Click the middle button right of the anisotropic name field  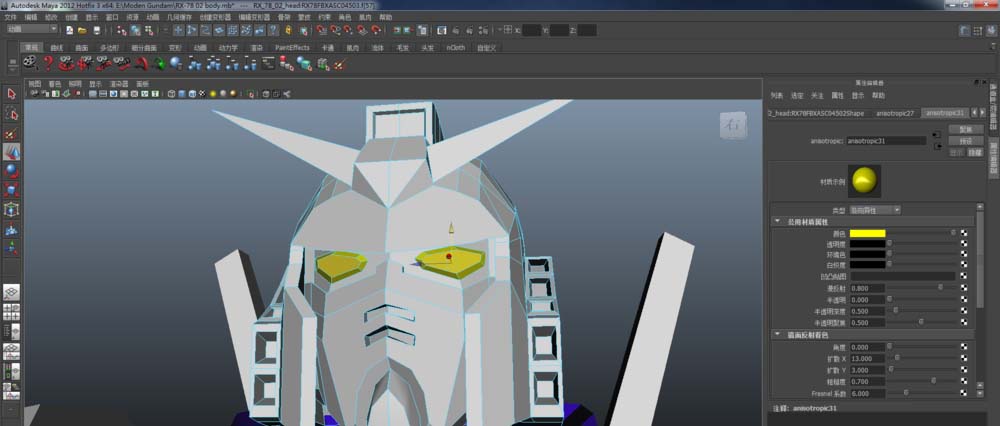966,141
